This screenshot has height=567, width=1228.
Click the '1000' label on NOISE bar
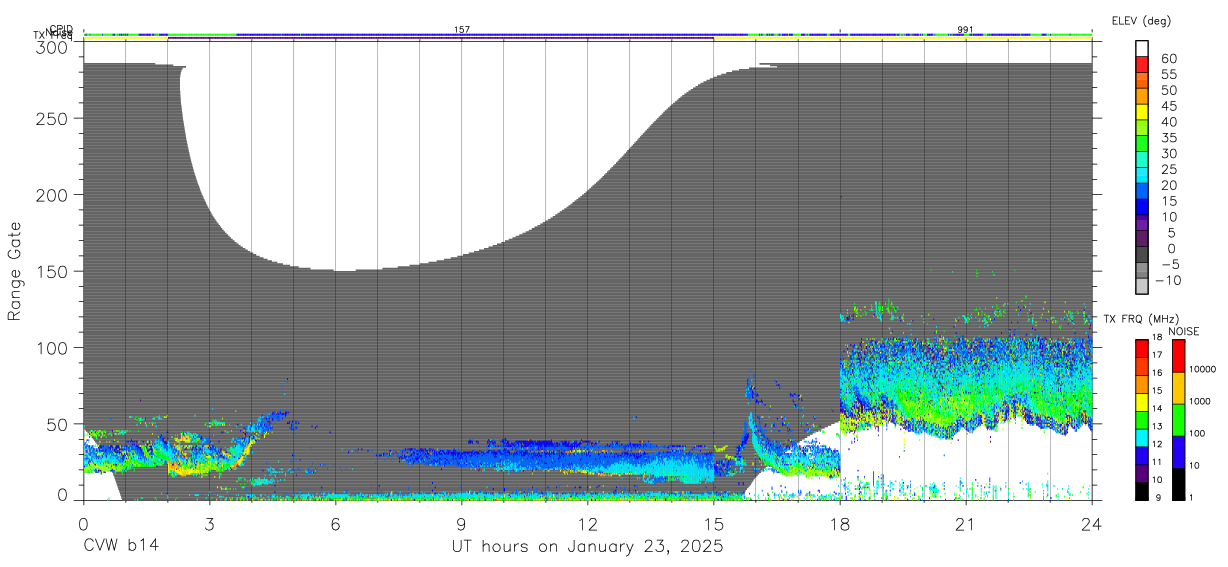pos(1200,401)
